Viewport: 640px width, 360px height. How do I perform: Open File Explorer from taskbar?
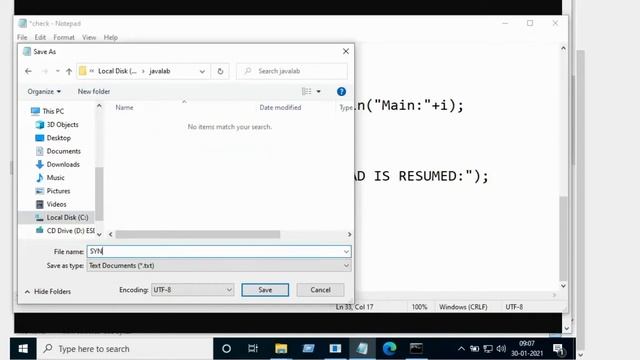click(281, 349)
